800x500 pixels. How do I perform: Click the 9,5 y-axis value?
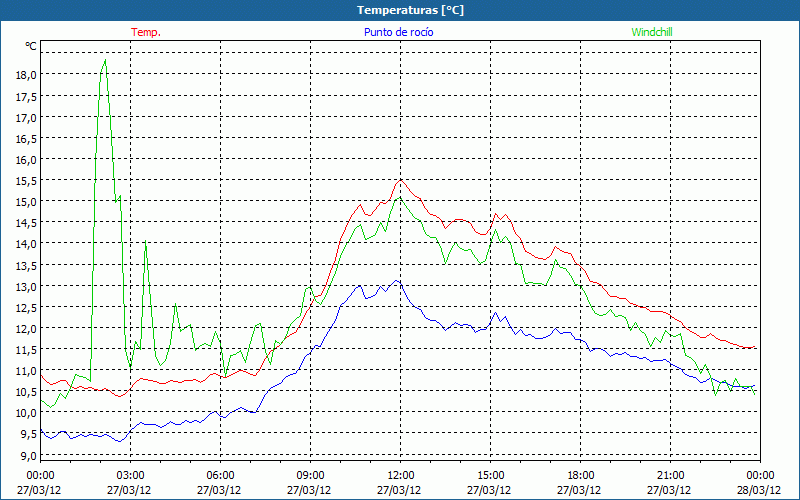pyautogui.click(x=29, y=434)
